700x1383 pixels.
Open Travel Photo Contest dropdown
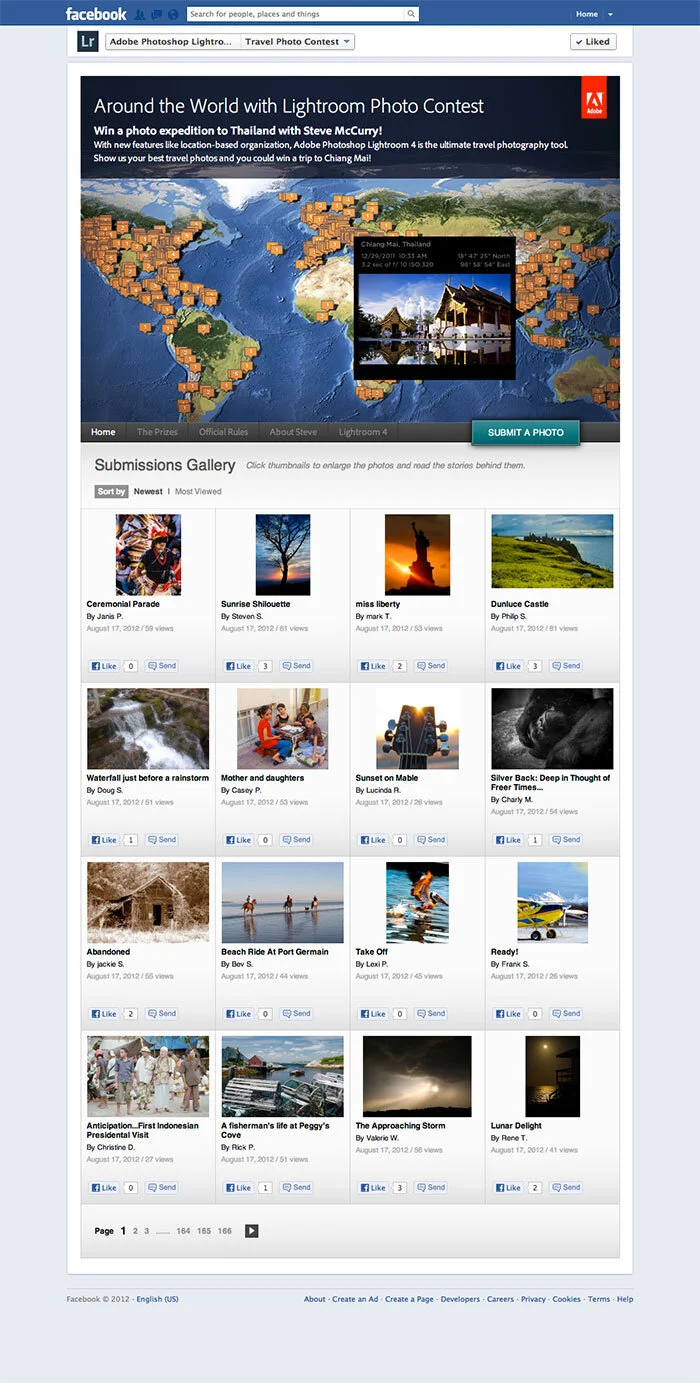pos(298,42)
